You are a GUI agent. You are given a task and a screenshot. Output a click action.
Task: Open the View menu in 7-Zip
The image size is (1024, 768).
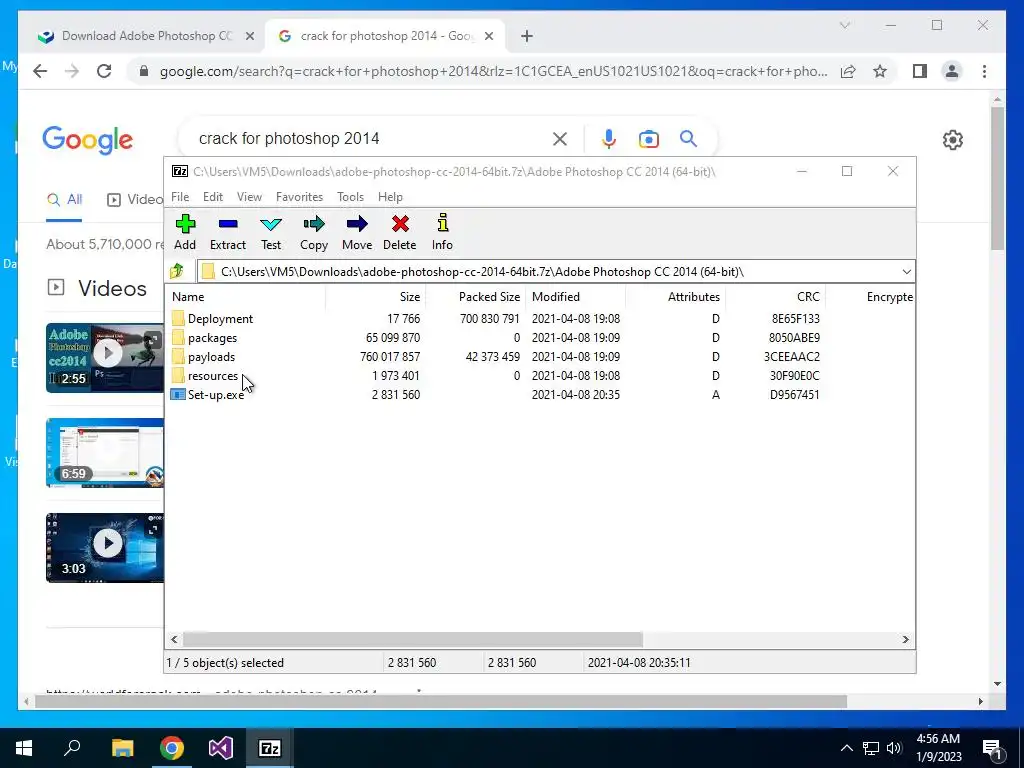coord(249,197)
